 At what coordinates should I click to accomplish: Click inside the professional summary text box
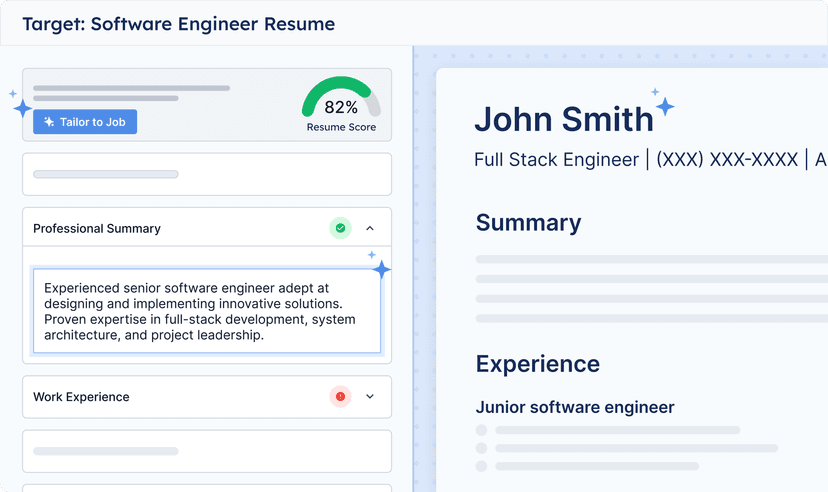(207, 311)
